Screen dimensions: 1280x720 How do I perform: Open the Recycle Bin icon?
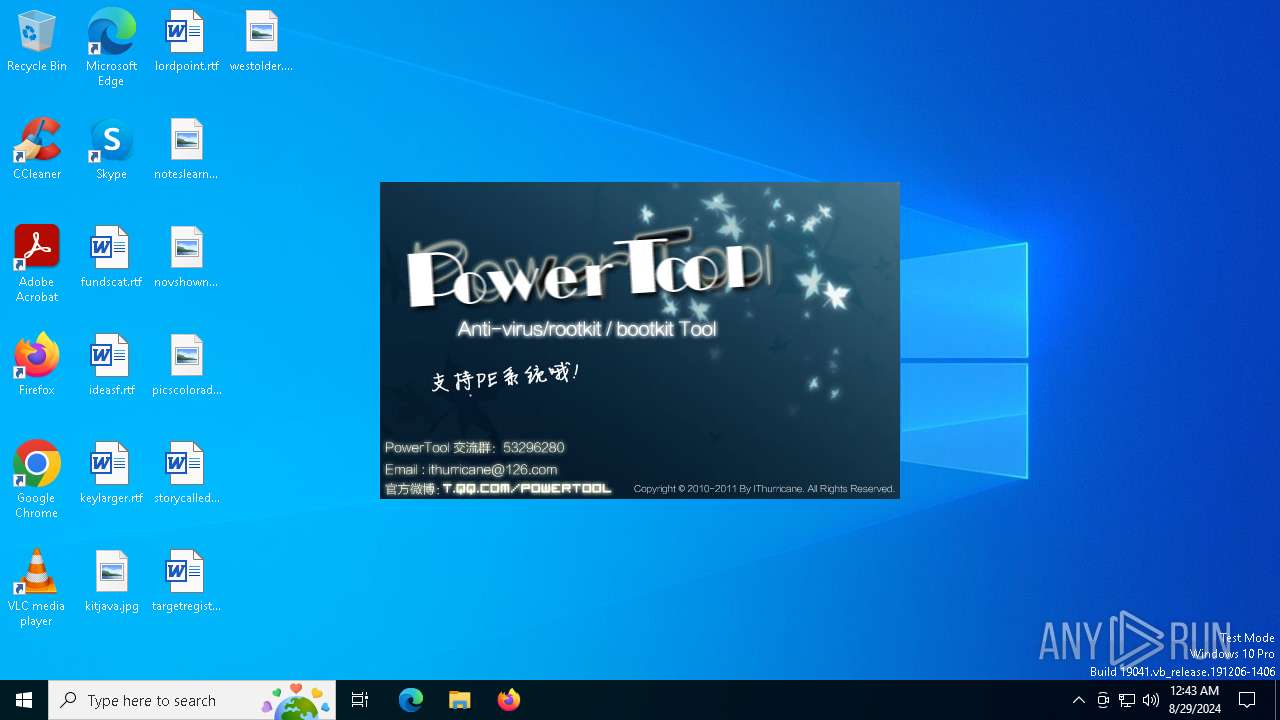(37, 41)
